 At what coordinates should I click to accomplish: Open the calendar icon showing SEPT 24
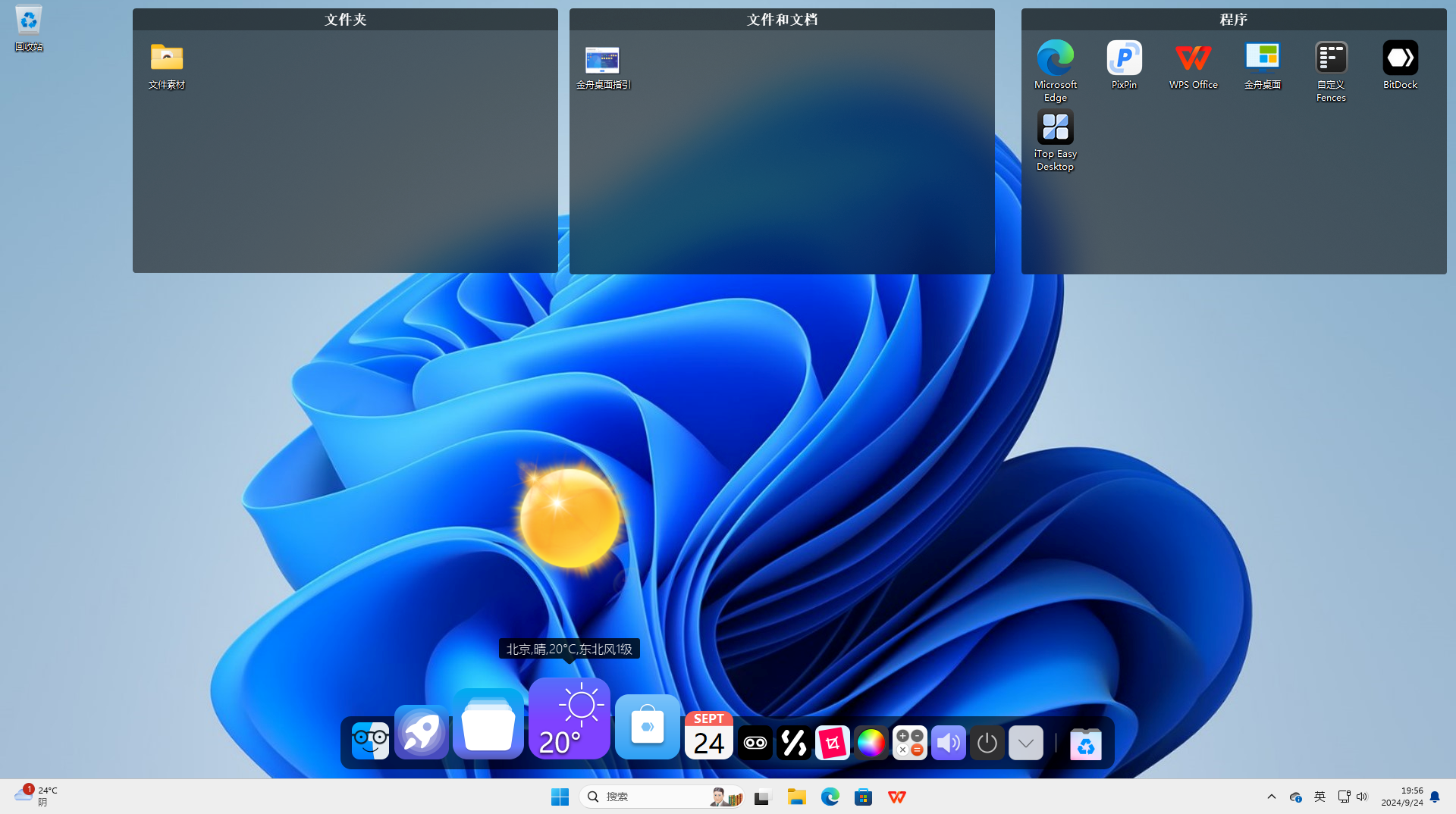[x=708, y=735]
